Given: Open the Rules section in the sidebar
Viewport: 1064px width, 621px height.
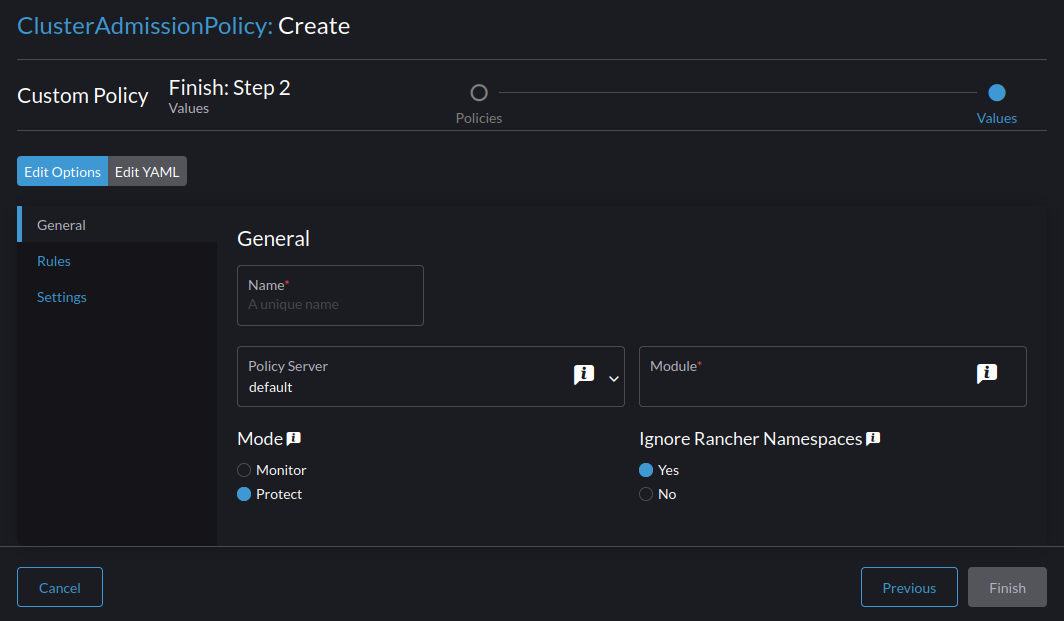Looking at the screenshot, I should click(53, 260).
